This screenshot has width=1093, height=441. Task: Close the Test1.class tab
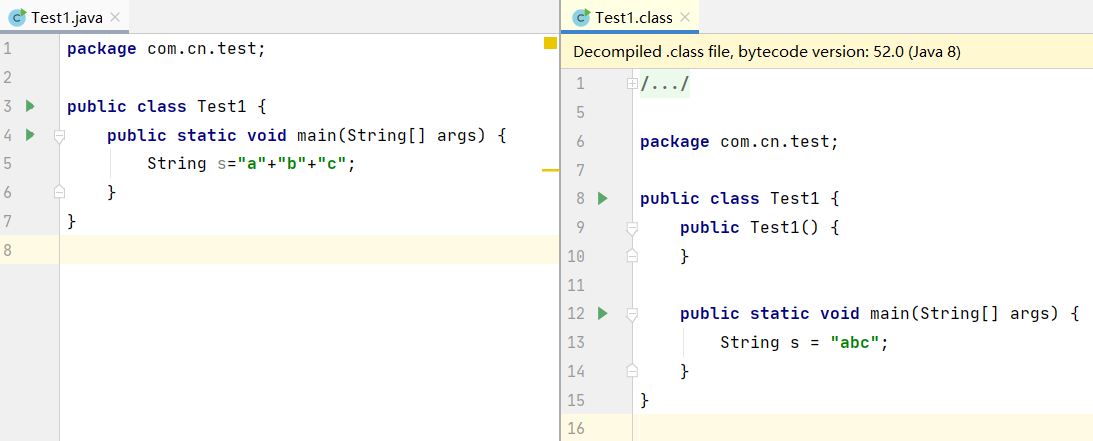685,17
